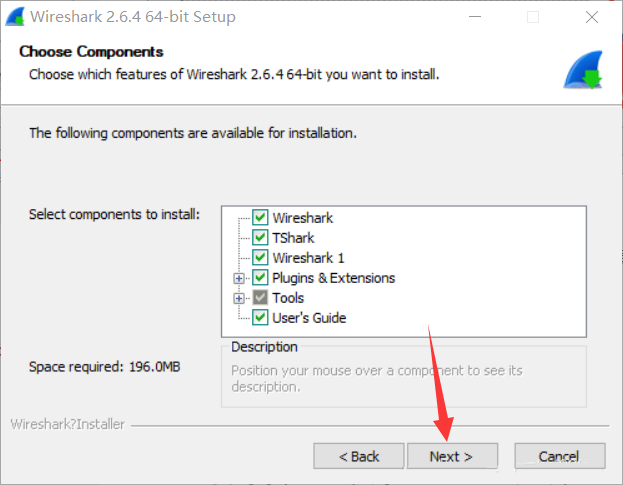Image resolution: width=623 pixels, height=485 pixels.
Task: Cancel the Wireshark setup
Action: pos(559,456)
